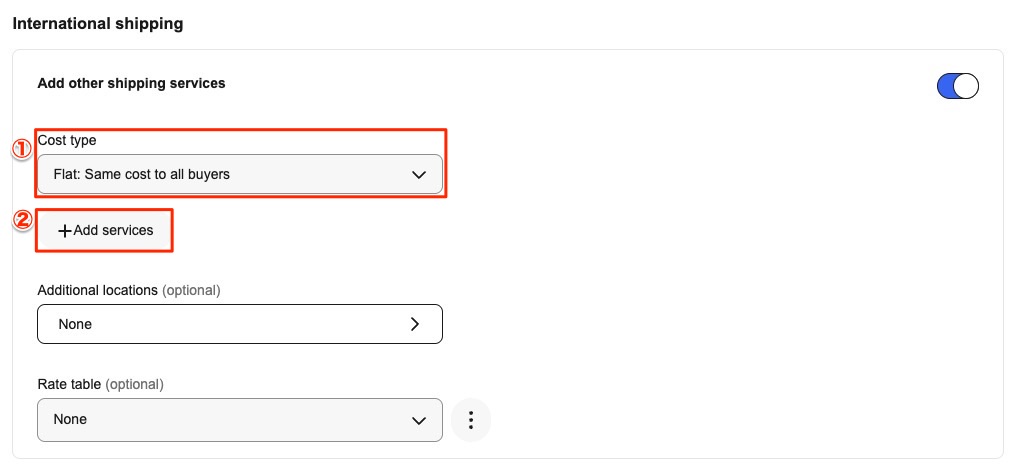
Task: Click the Add services button
Action: [x=106, y=230]
